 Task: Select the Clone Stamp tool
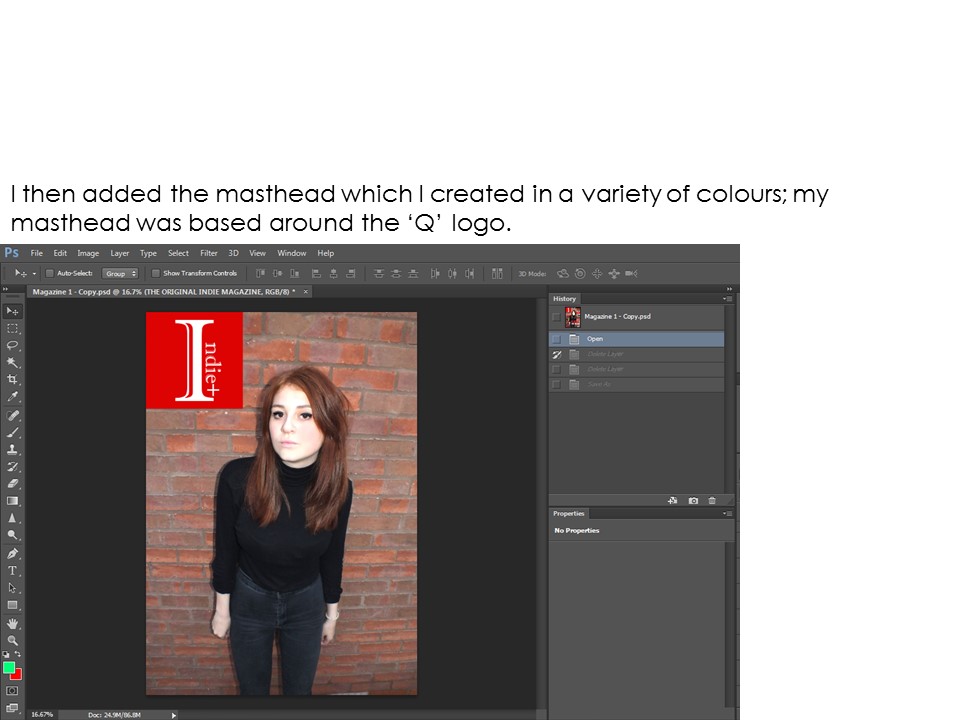point(12,449)
